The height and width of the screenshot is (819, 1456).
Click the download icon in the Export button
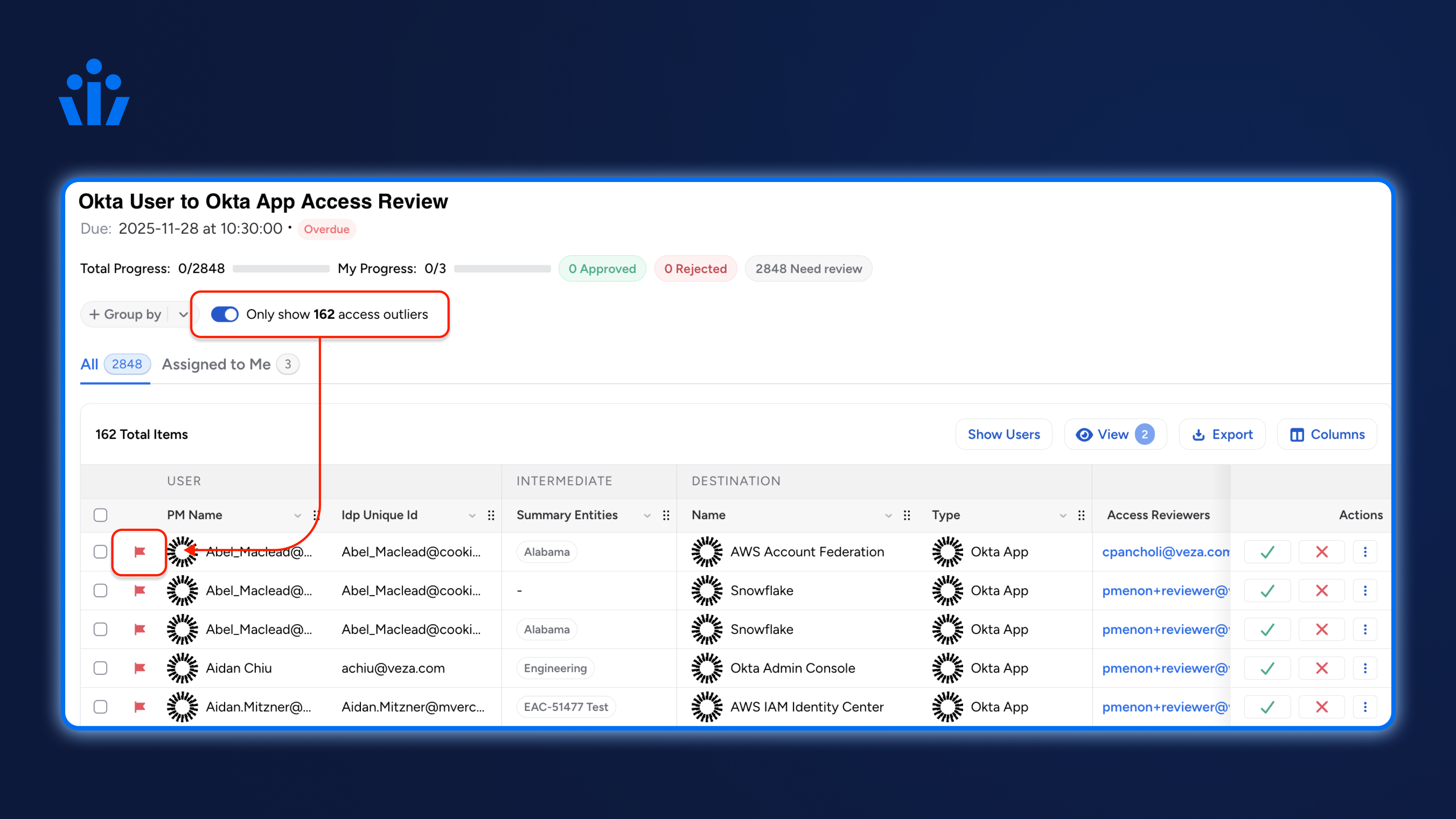click(1198, 435)
